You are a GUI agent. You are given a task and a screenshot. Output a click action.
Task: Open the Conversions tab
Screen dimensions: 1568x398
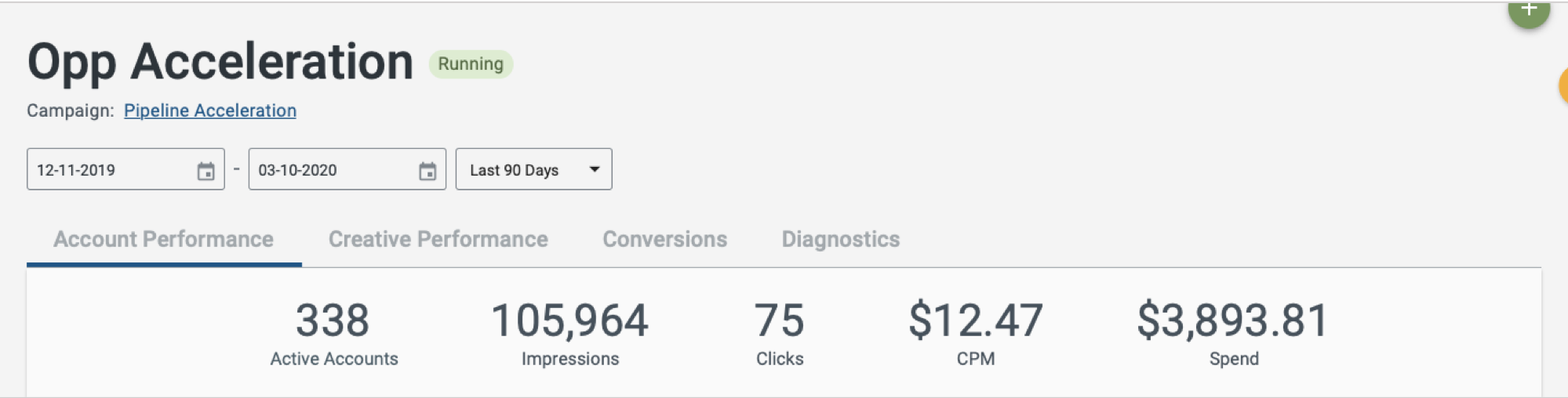pos(664,239)
